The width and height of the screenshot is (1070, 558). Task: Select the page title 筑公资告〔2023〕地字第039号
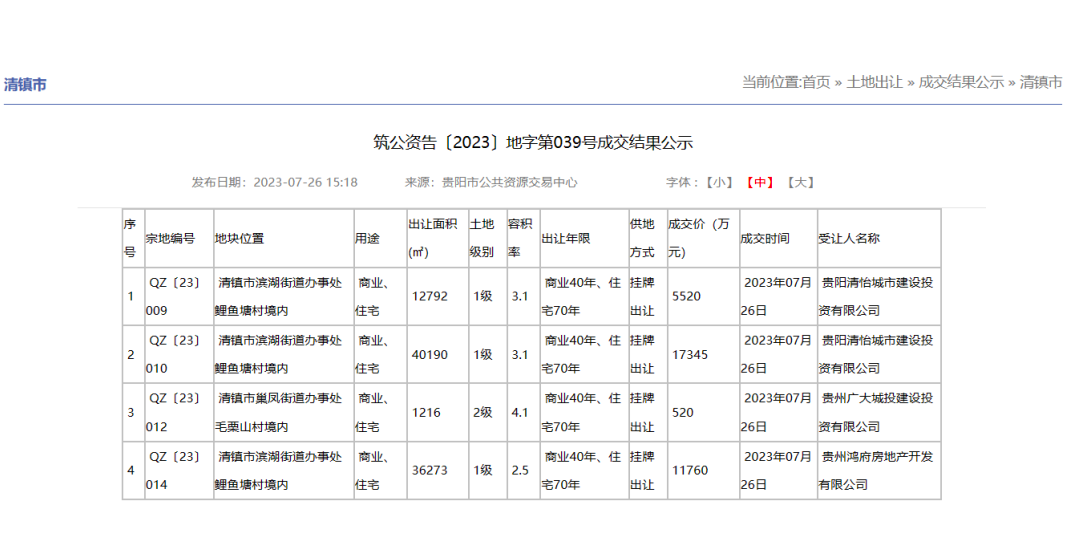[485, 143]
